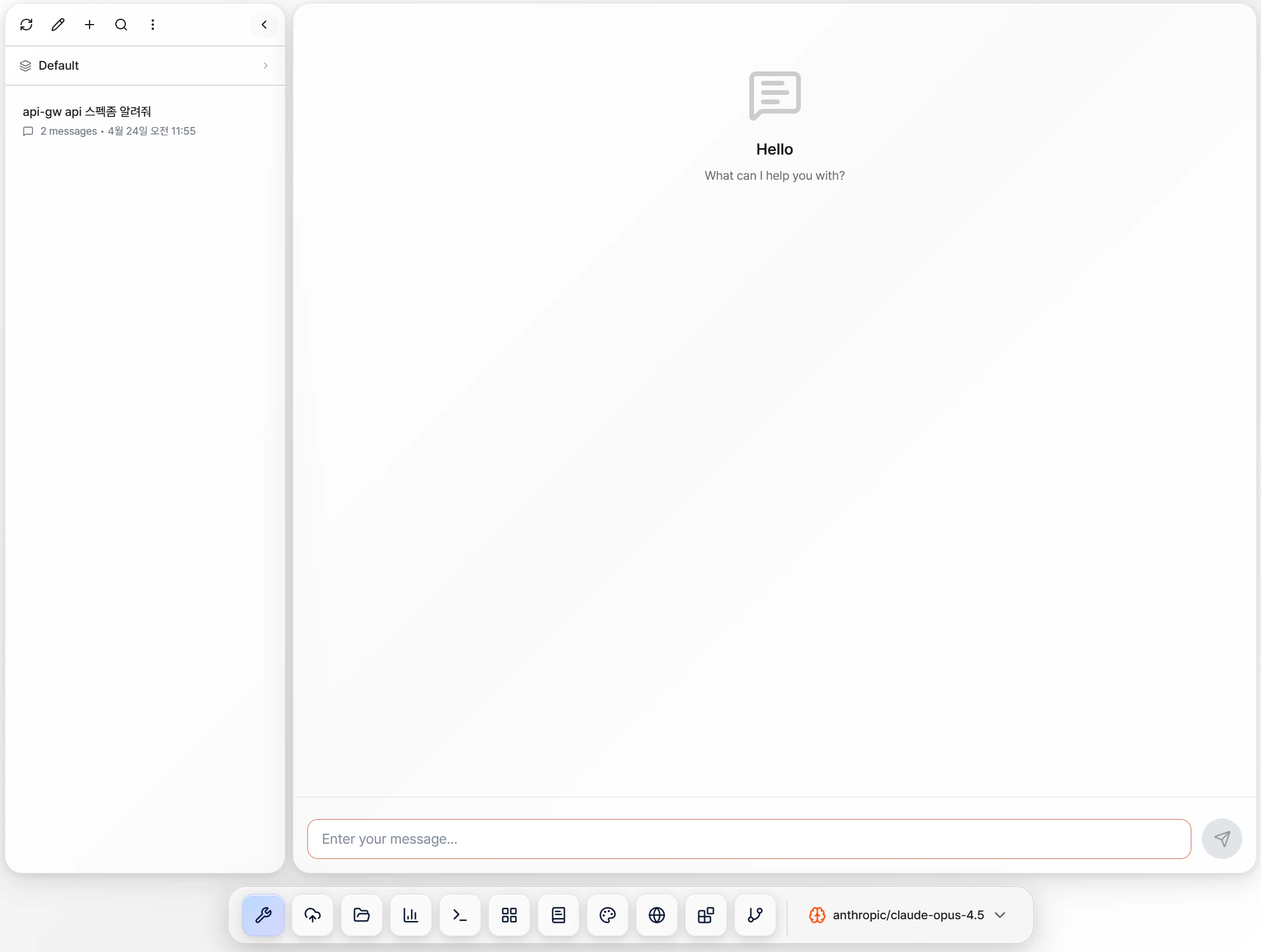Screen dimensions: 1261x952
Task: Click the four-squares grid icon
Action: [x=509, y=915]
